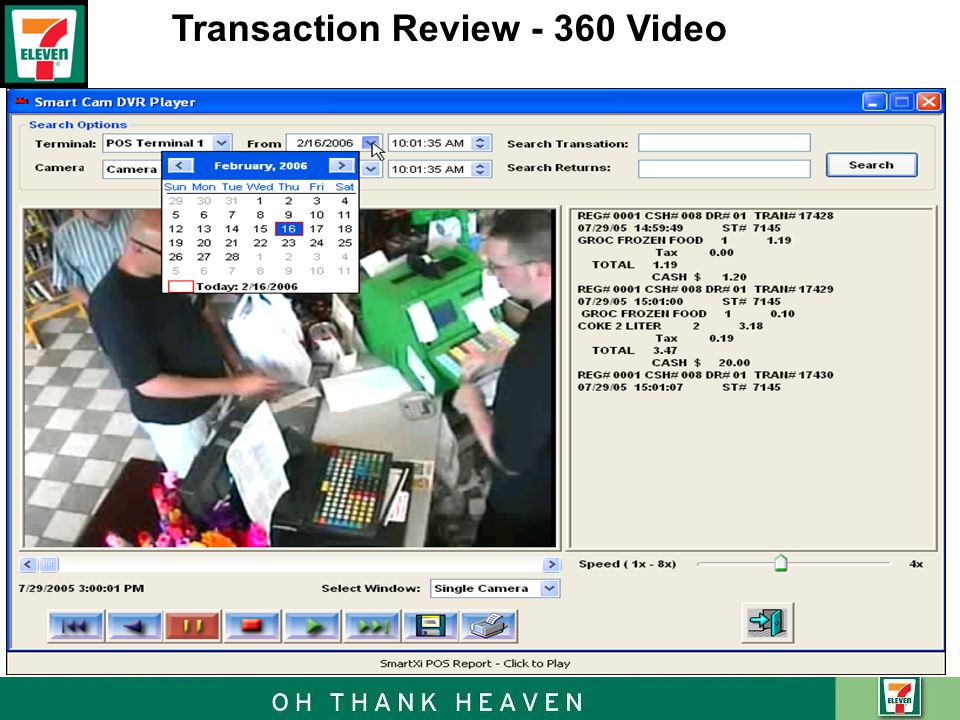Image resolution: width=960 pixels, height=720 pixels.
Task: Click the TRAN# 17430 receipt line
Action: [705, 375]
